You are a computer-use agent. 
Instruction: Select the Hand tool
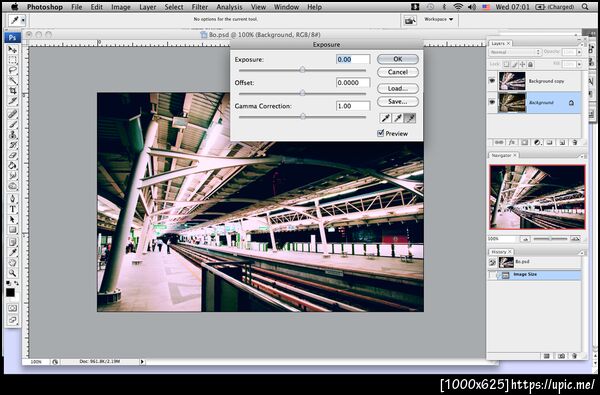pyautogui.click(x=13, y=263)
